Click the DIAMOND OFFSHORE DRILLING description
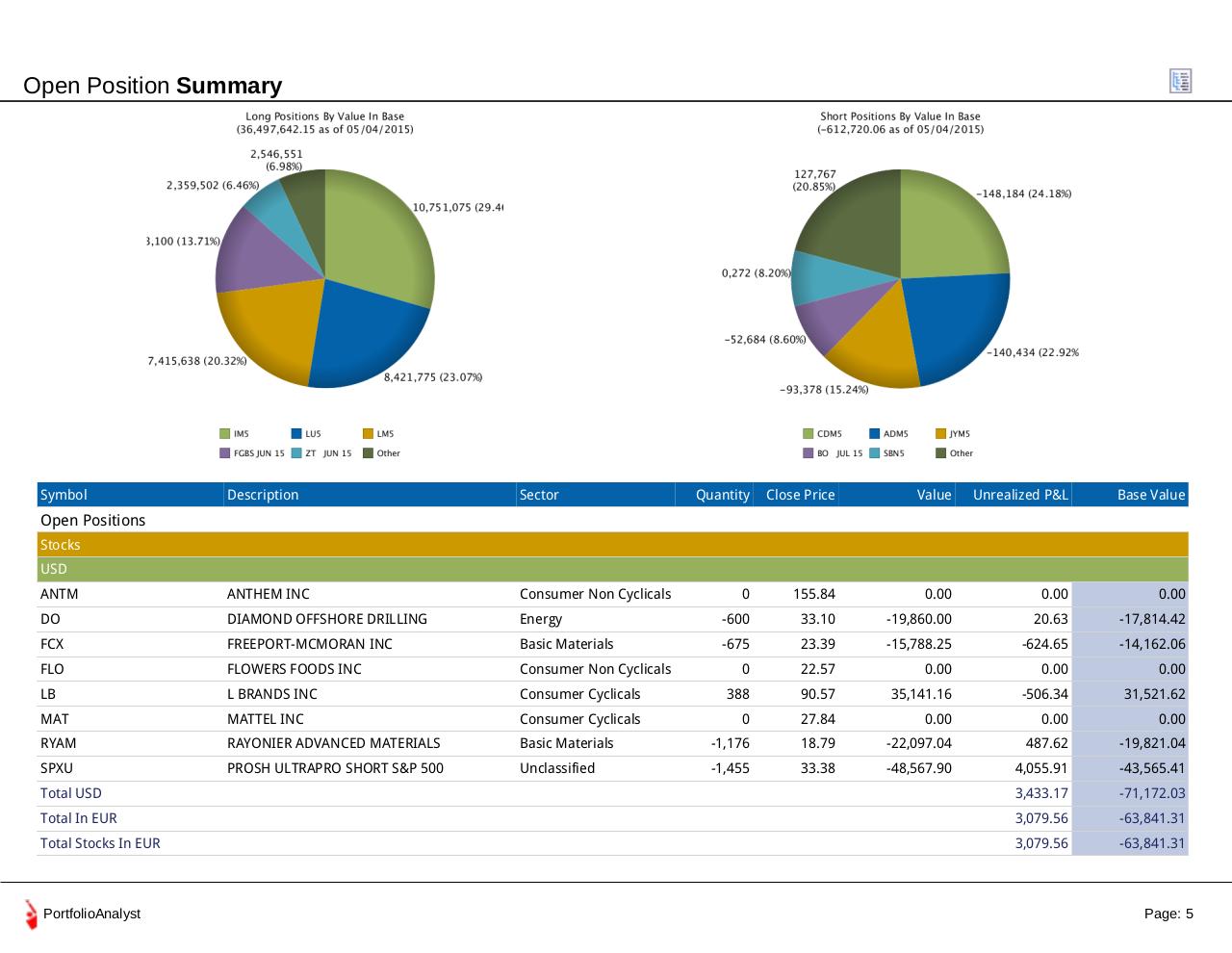1232x953 pixels. [x=327, y=619]
